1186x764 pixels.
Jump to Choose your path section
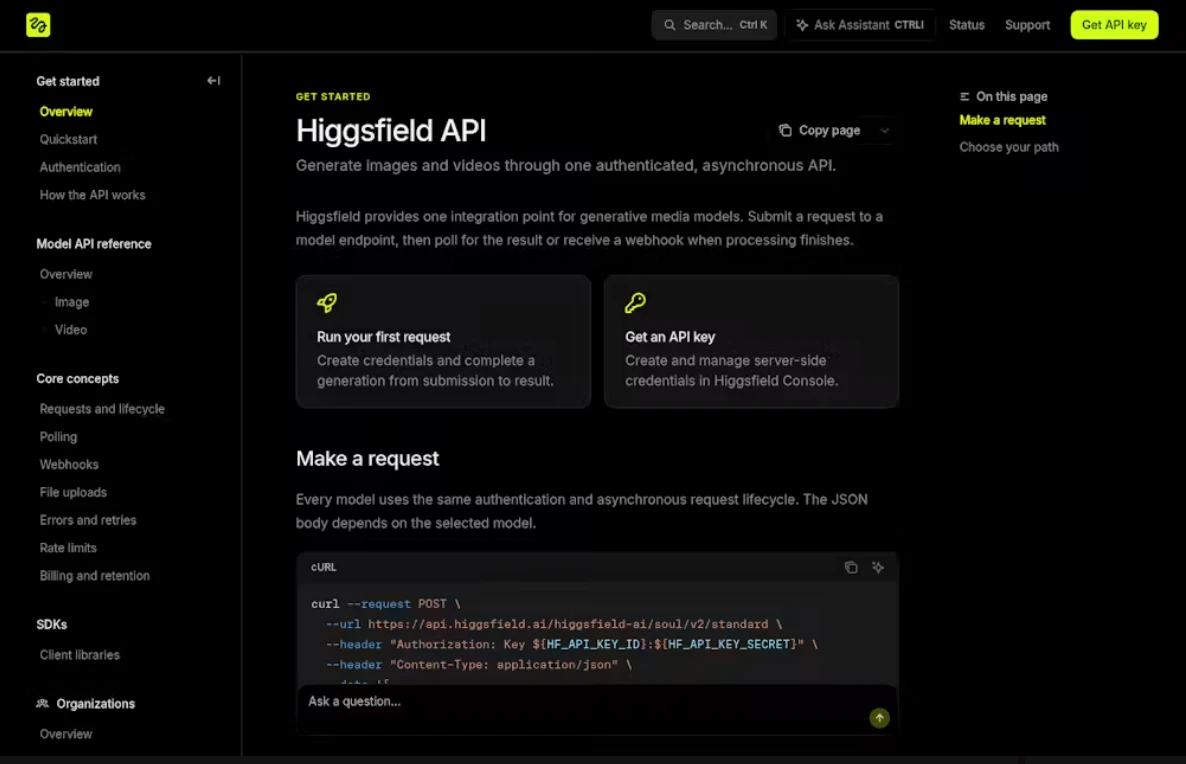point(1009,148)
